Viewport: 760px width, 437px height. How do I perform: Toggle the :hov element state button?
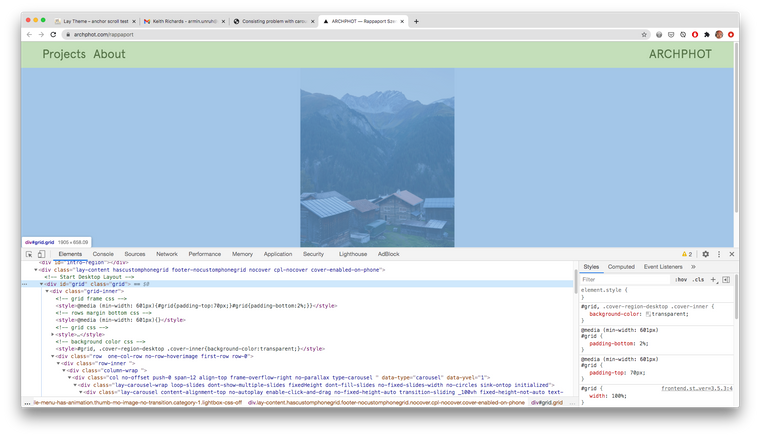(x=681, y=280)
